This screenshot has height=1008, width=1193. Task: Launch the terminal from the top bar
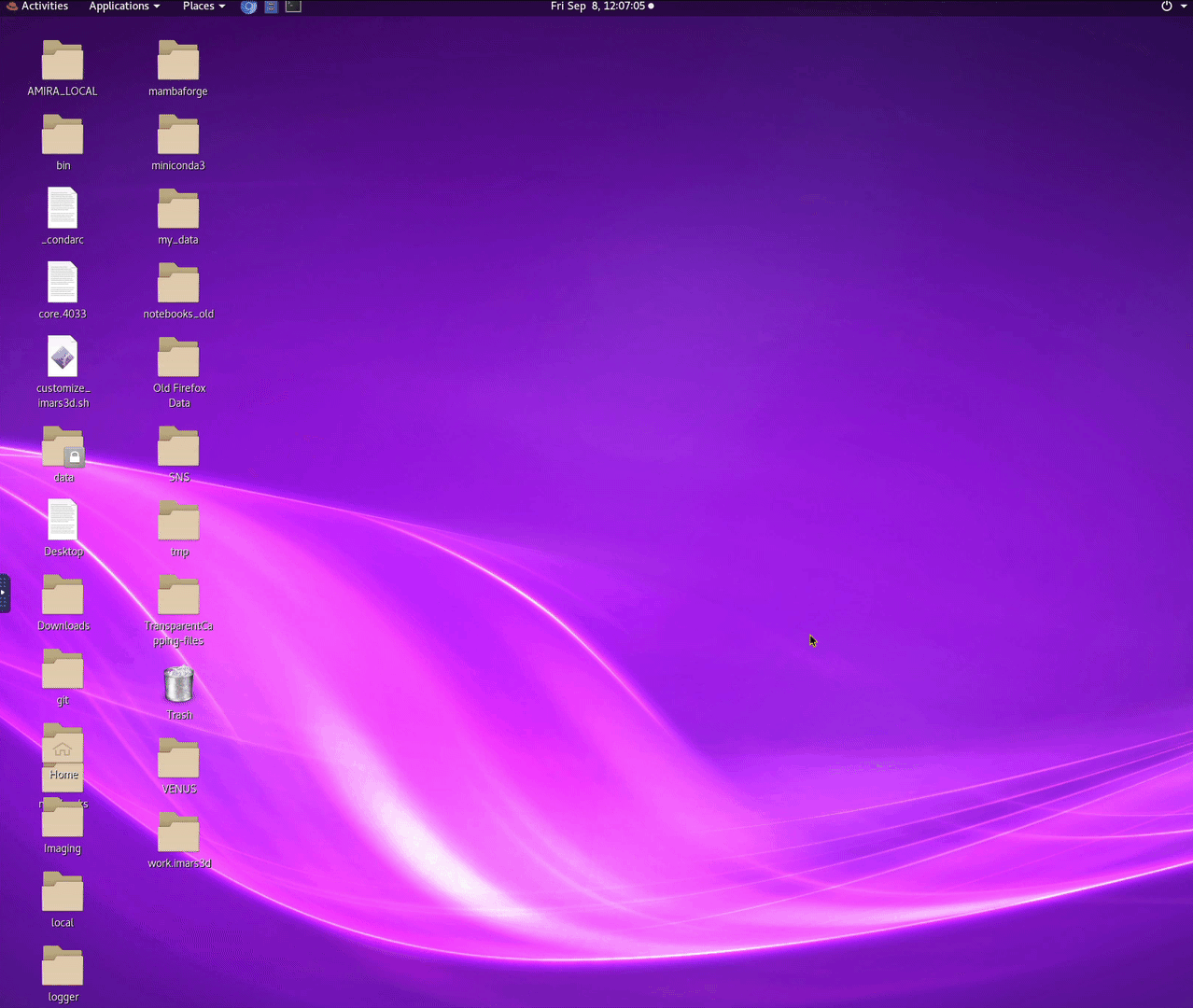click(293, 7)
